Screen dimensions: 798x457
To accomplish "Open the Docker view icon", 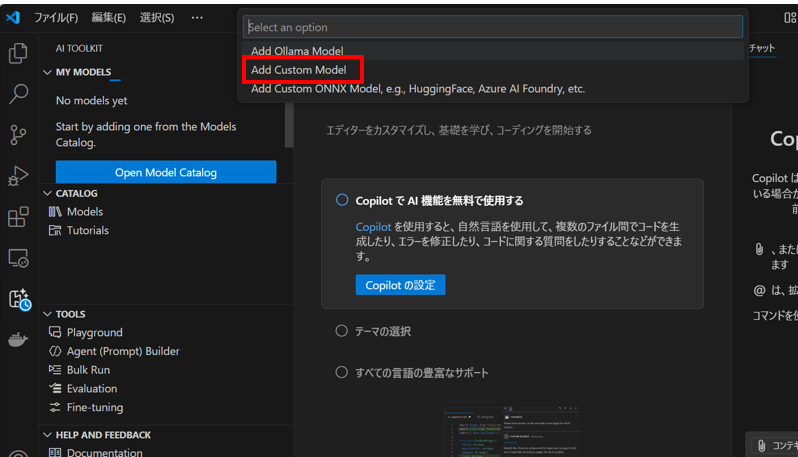I will tap(18, 339).
